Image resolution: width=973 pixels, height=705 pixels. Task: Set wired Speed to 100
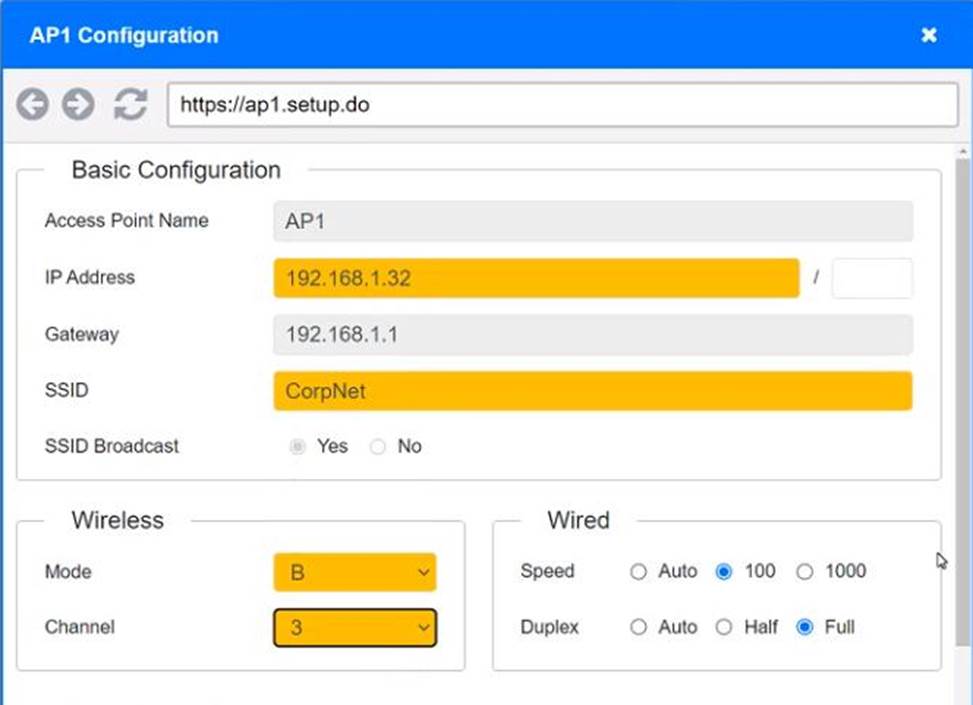725,572
